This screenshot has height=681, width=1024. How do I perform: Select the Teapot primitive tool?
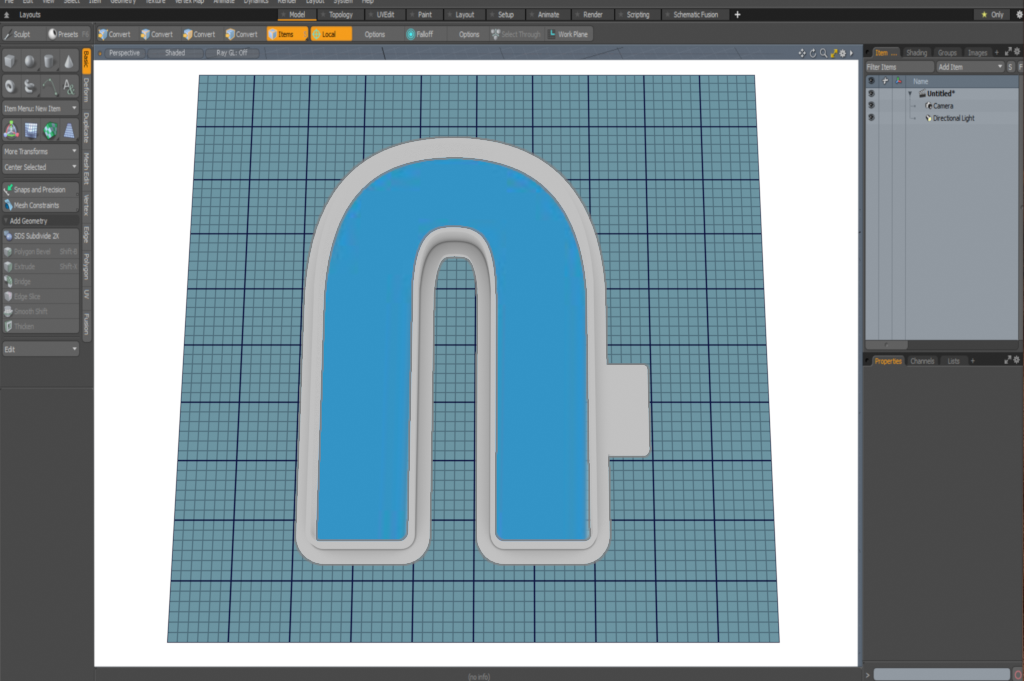point(29,86)
